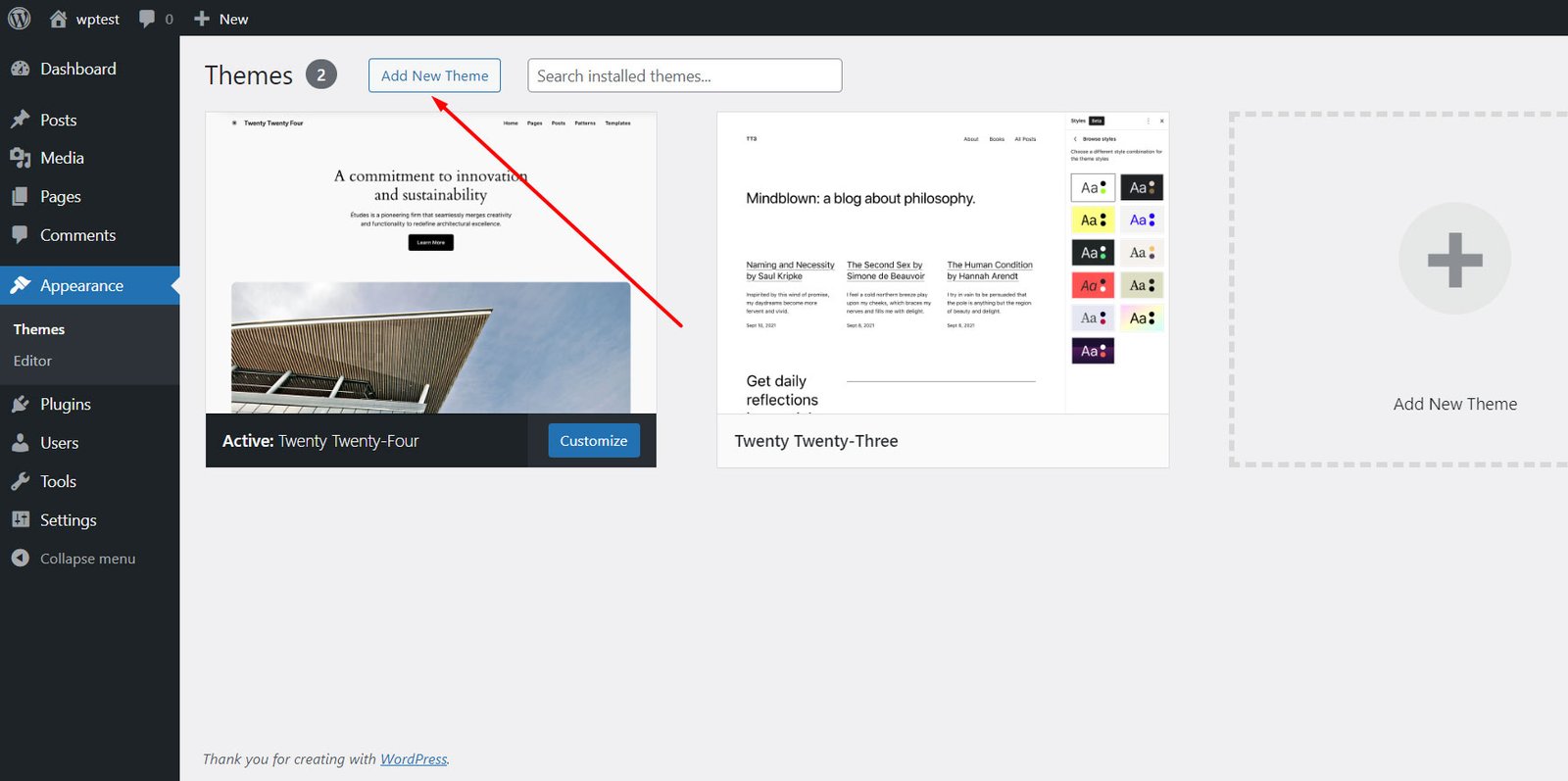Click the Active: Twenty Twenty-Four label

(320, 441)
